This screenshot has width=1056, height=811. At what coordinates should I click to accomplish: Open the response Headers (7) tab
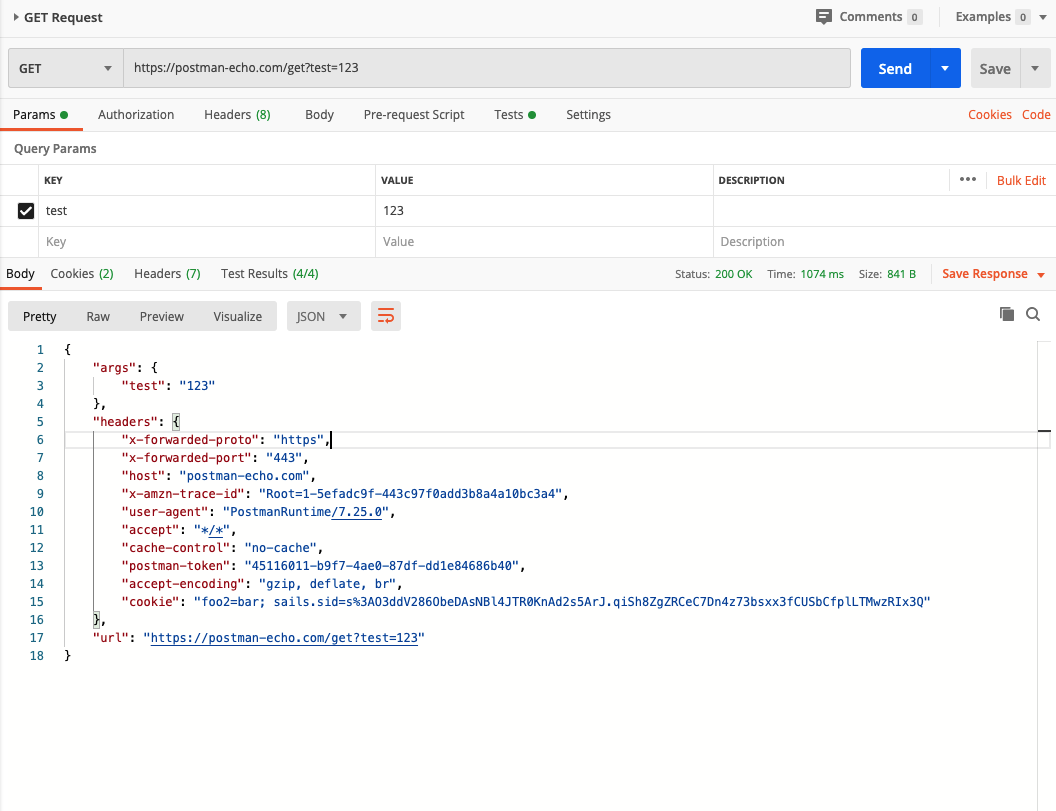point(167,273)
